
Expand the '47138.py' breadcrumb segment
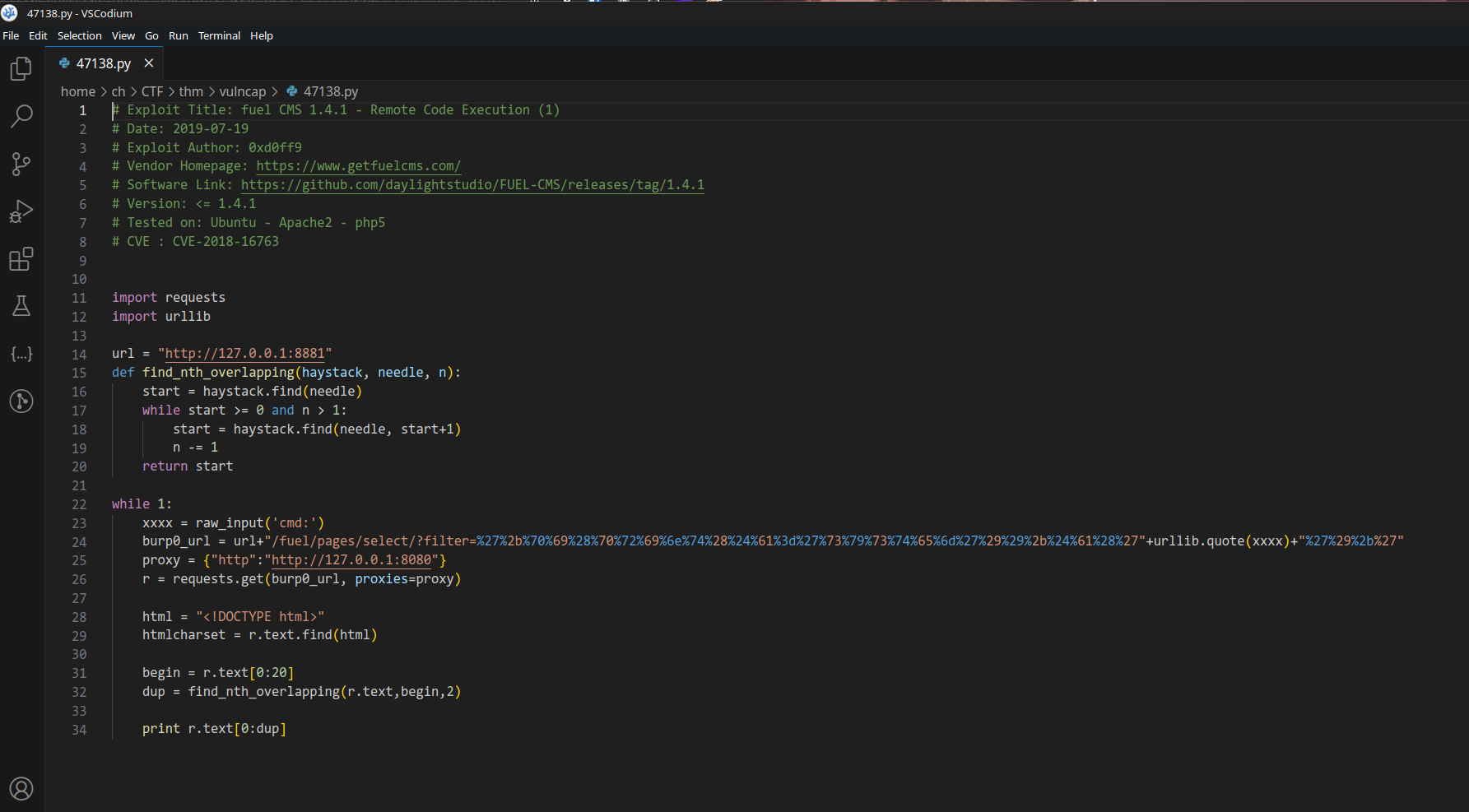click(x=331, y=91)
